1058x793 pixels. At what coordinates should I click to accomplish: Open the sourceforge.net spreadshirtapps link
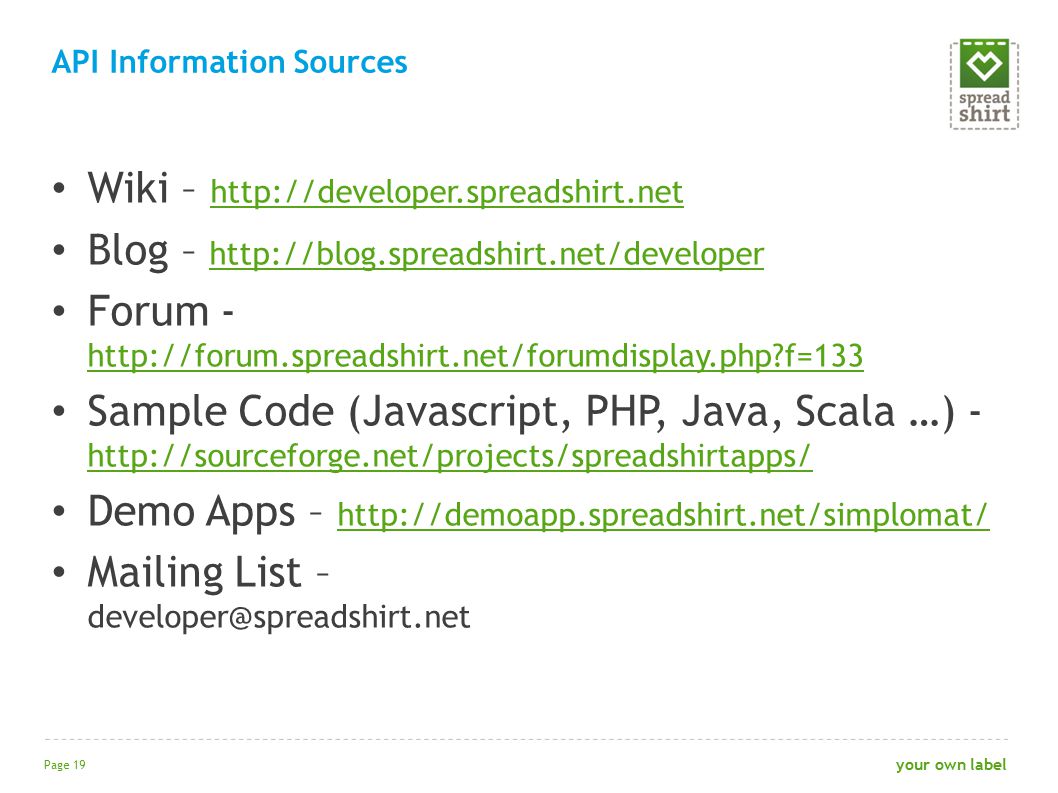pos(449,457)
